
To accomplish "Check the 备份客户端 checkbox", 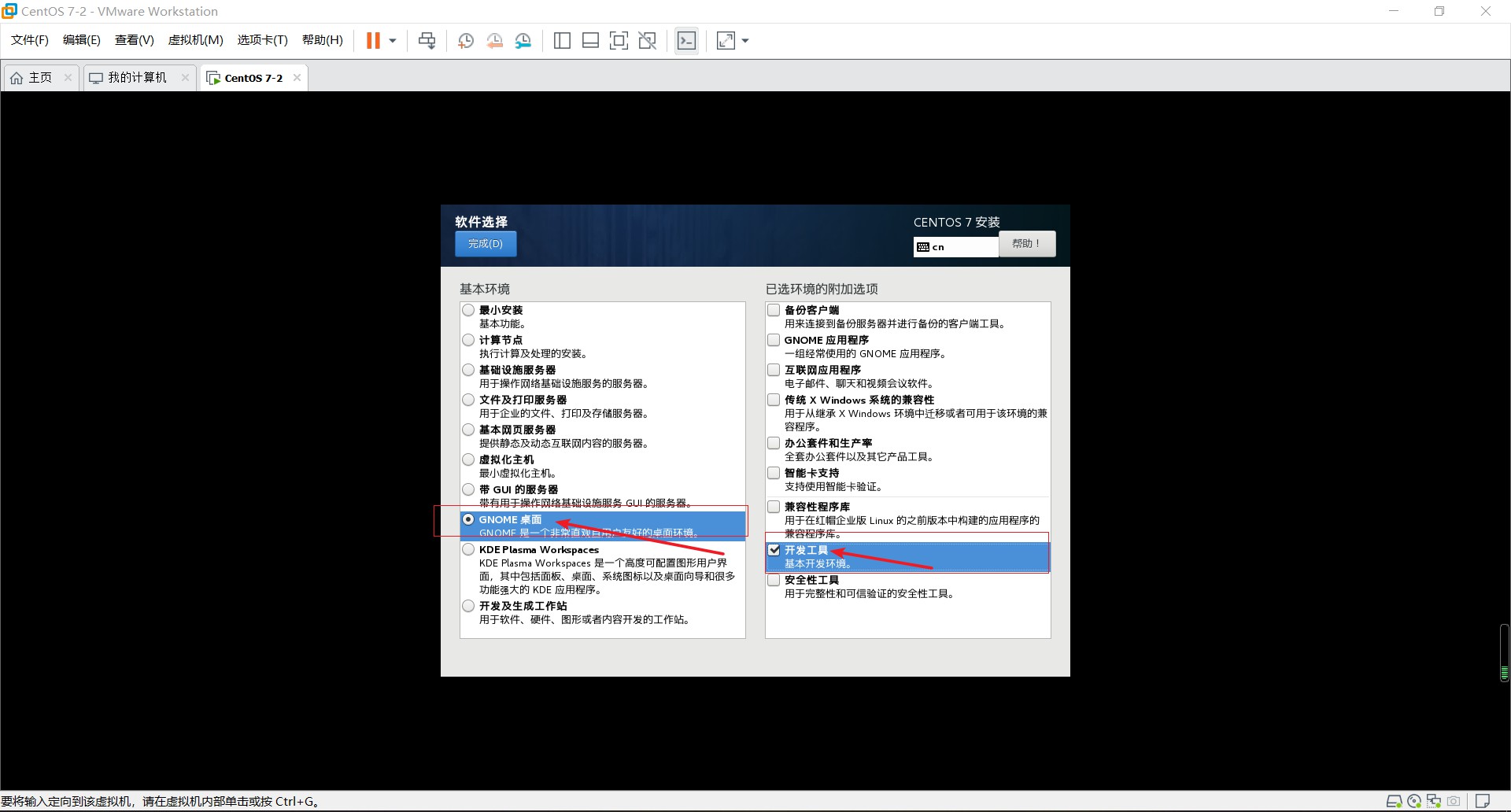I will click(x=774, y=310).
